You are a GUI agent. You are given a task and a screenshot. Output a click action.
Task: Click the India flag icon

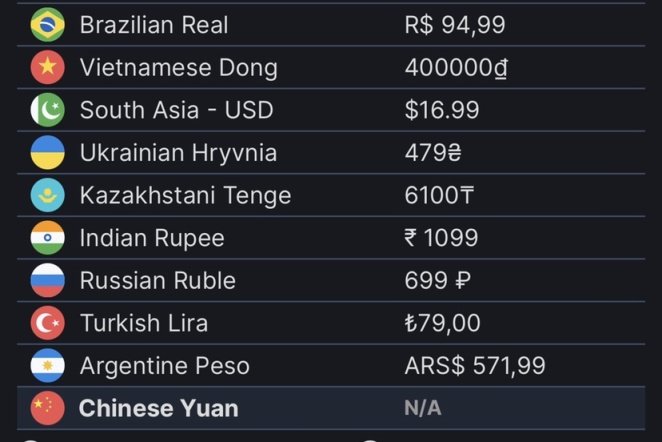(48, 238)
